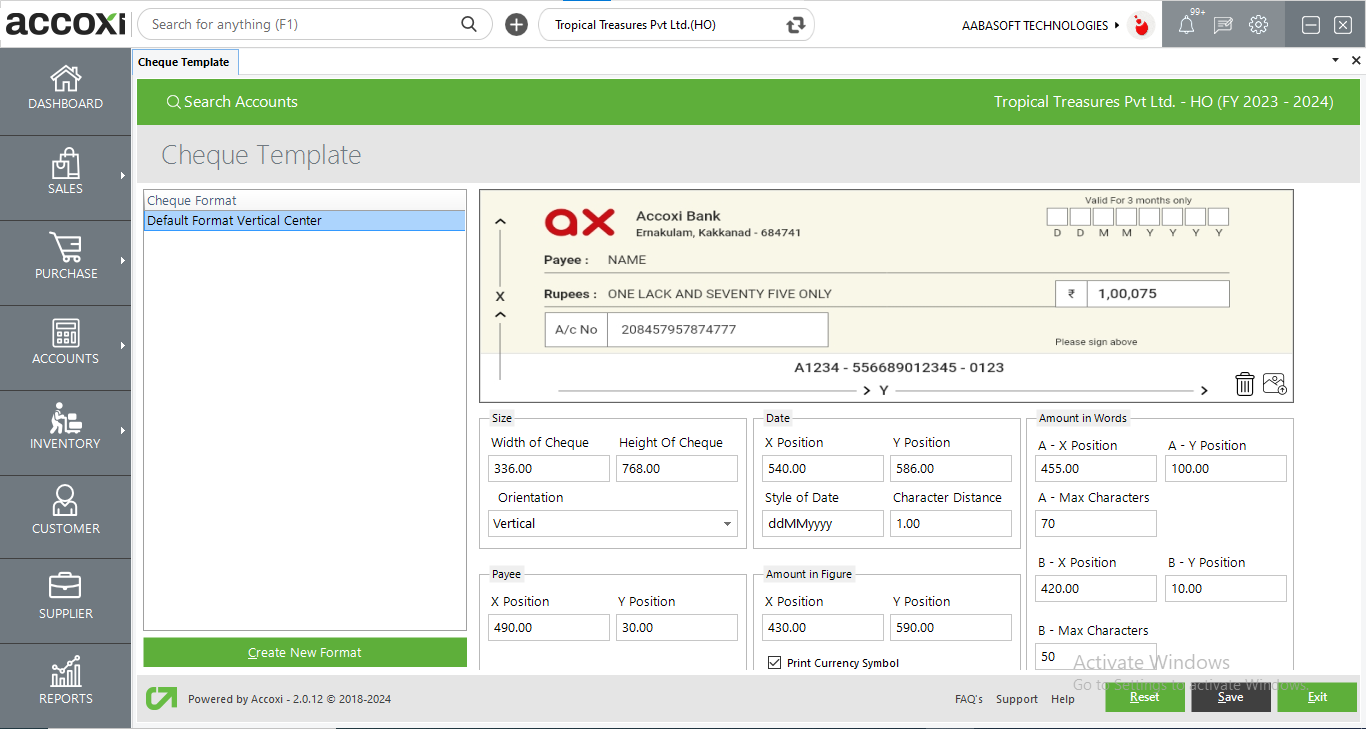Select Default Format Vertical Center format

pyautogui.click(x=304, y=220)
